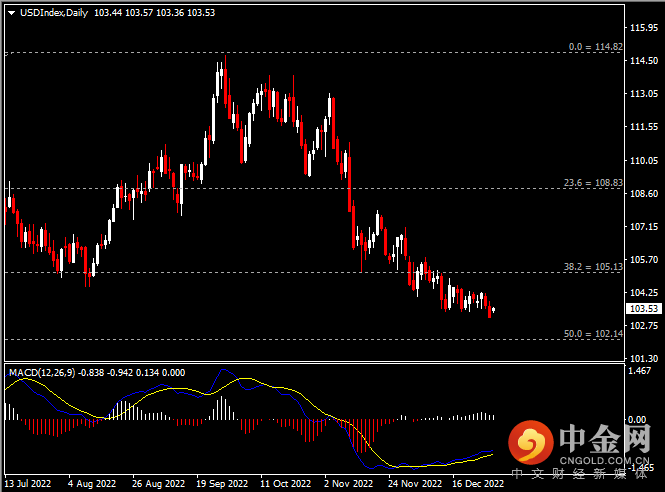The height and width of the screenshot is (492, 665).
Task: Click the 13 Jul 2022 date label
Action: (26, 483)
